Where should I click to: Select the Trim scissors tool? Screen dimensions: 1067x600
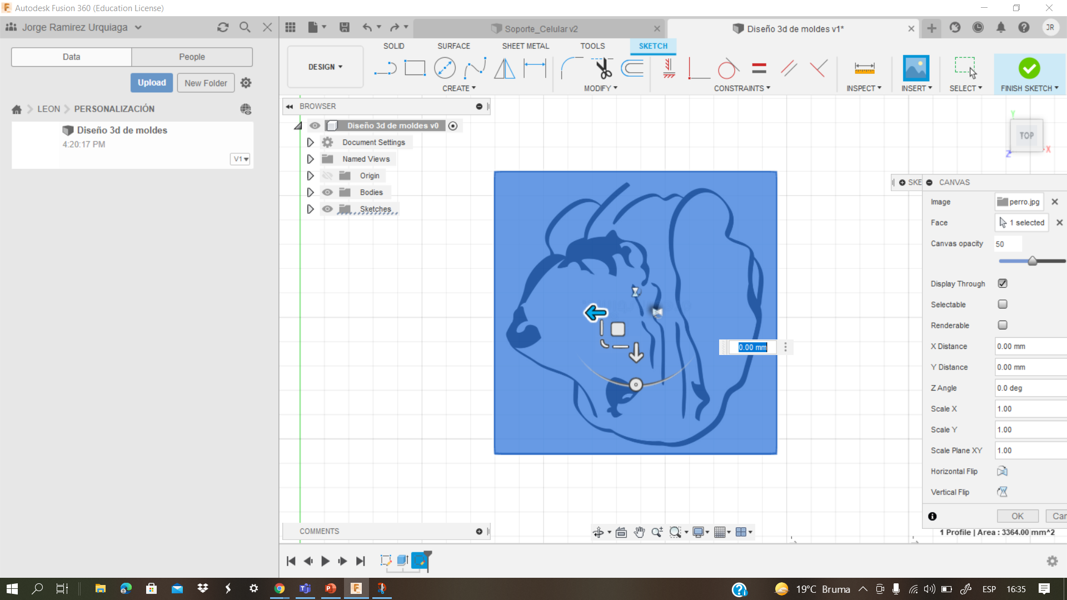603,68
